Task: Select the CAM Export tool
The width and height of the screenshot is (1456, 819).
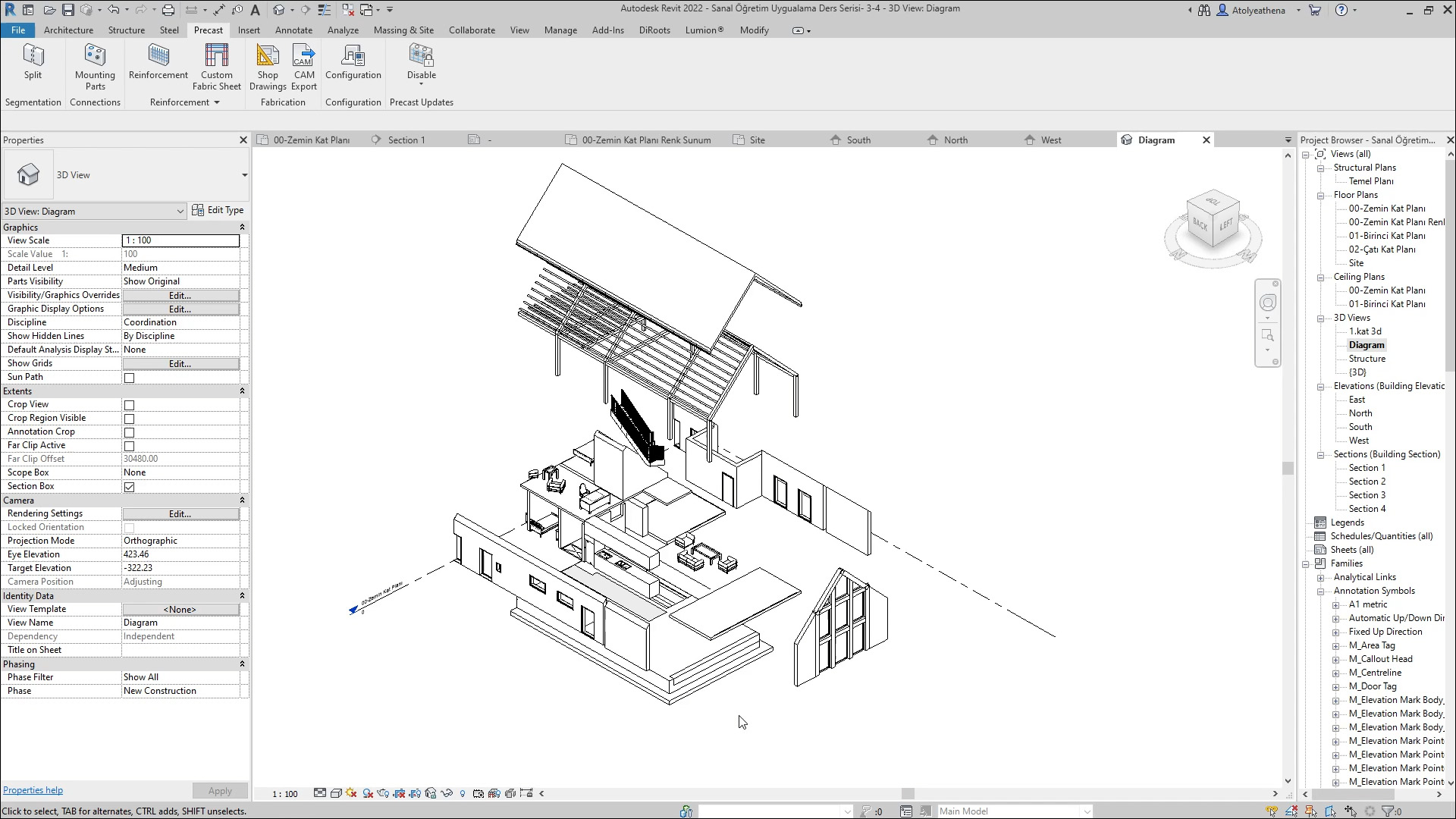Action: [x=303, y=67]
